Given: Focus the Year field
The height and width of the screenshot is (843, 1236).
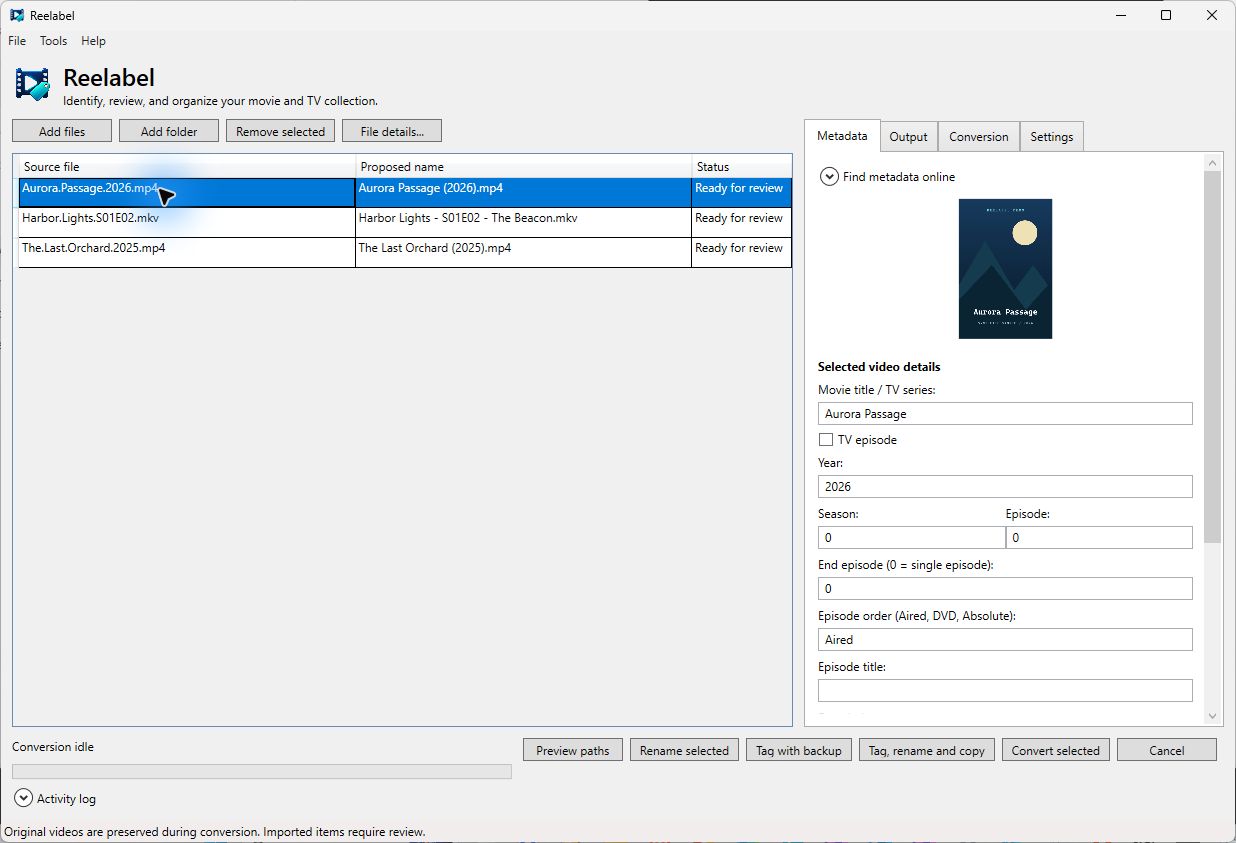Looking at the screenshot, I should click(1005, 487).
